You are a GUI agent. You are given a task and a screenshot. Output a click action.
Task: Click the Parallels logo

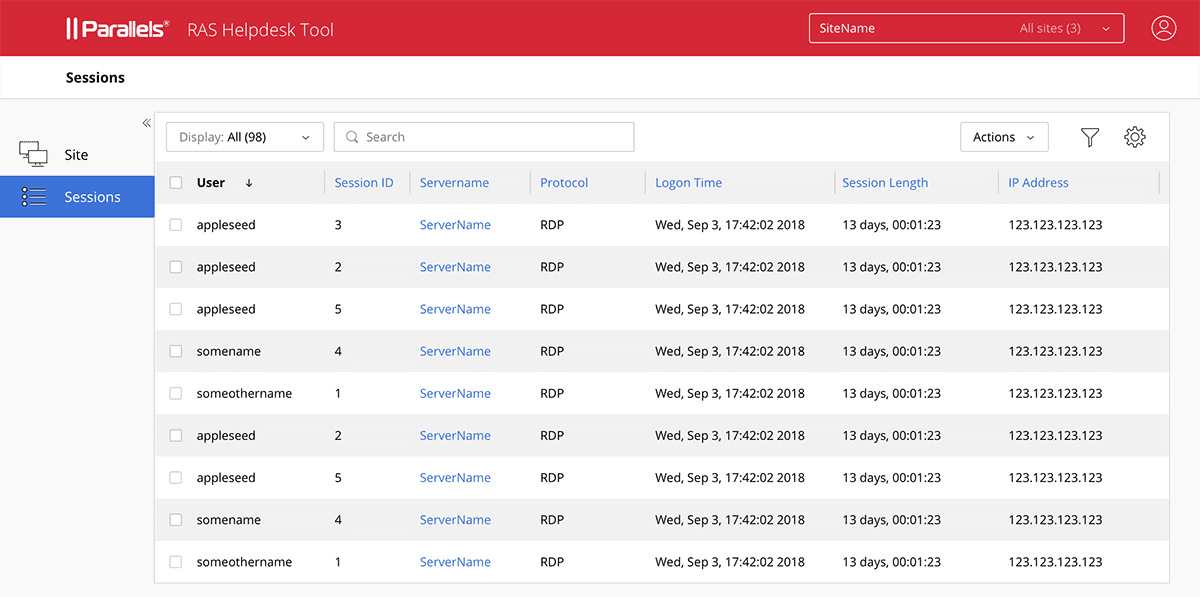tap(117, 29)
